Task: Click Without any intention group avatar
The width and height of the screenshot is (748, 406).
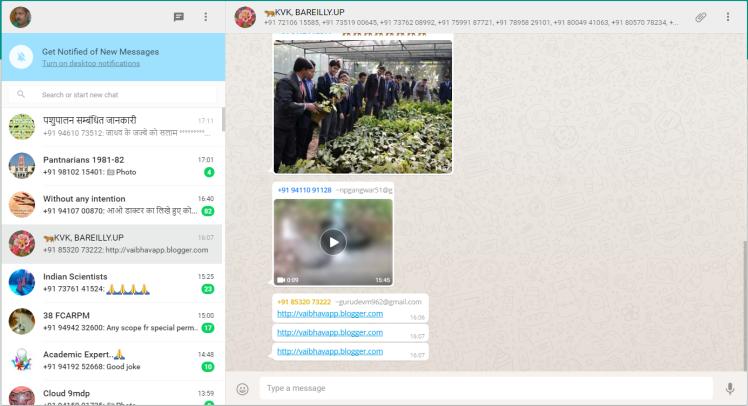Action: click(x=21, y=205)
